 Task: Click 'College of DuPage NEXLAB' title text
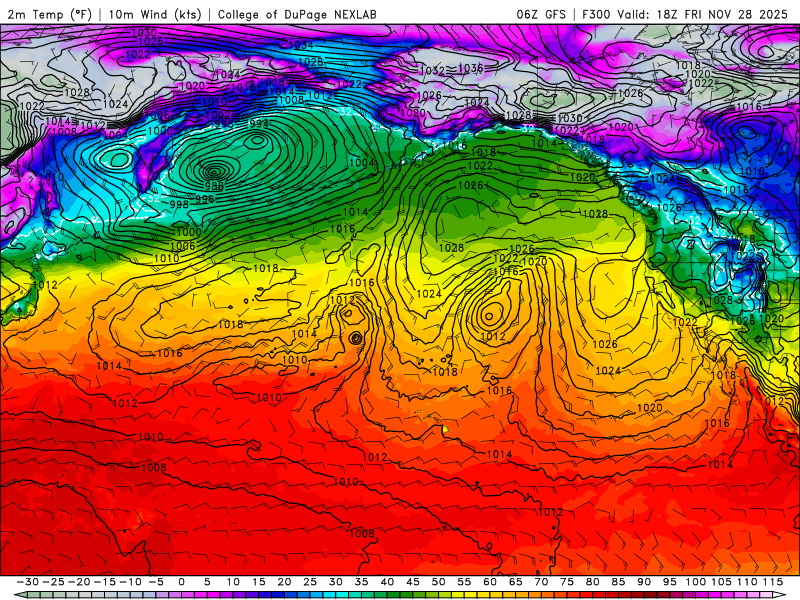click(x=297, y=14)
